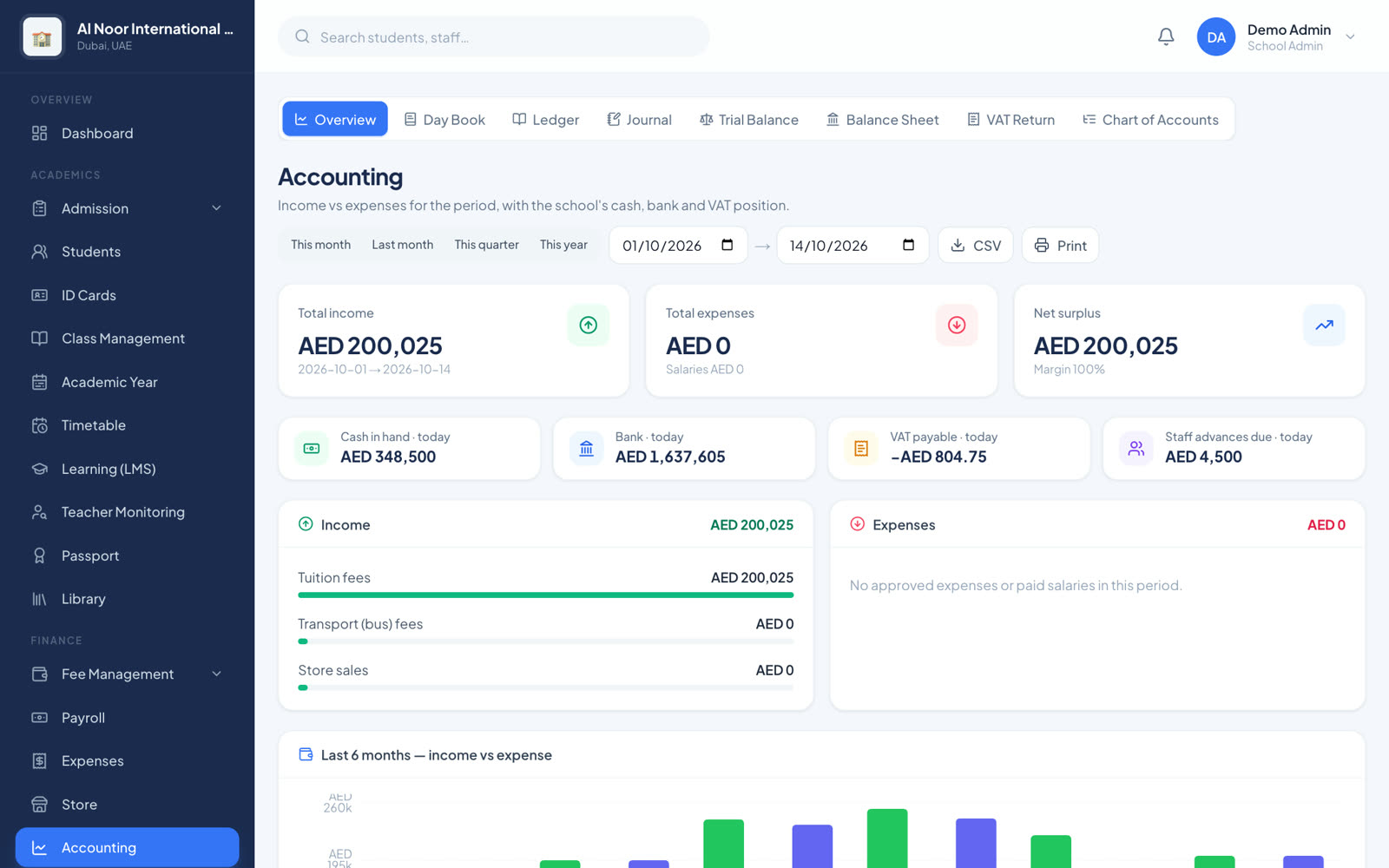
Task: Open the Trial Balance tab
Action: click(x=748, y=120)
